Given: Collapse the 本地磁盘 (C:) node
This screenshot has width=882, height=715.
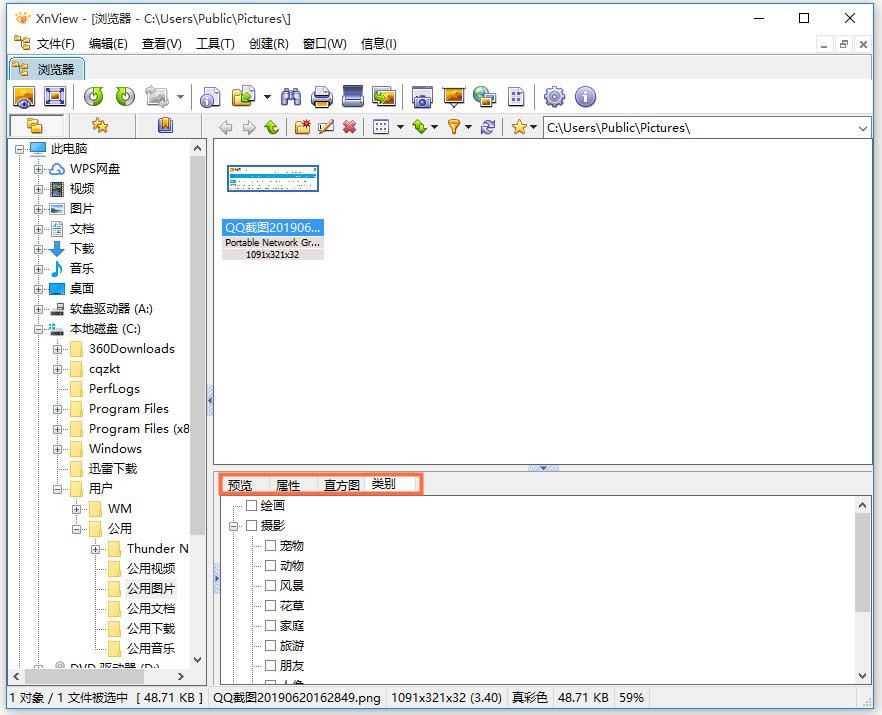Looking at the screenshot, I should 38,329.
